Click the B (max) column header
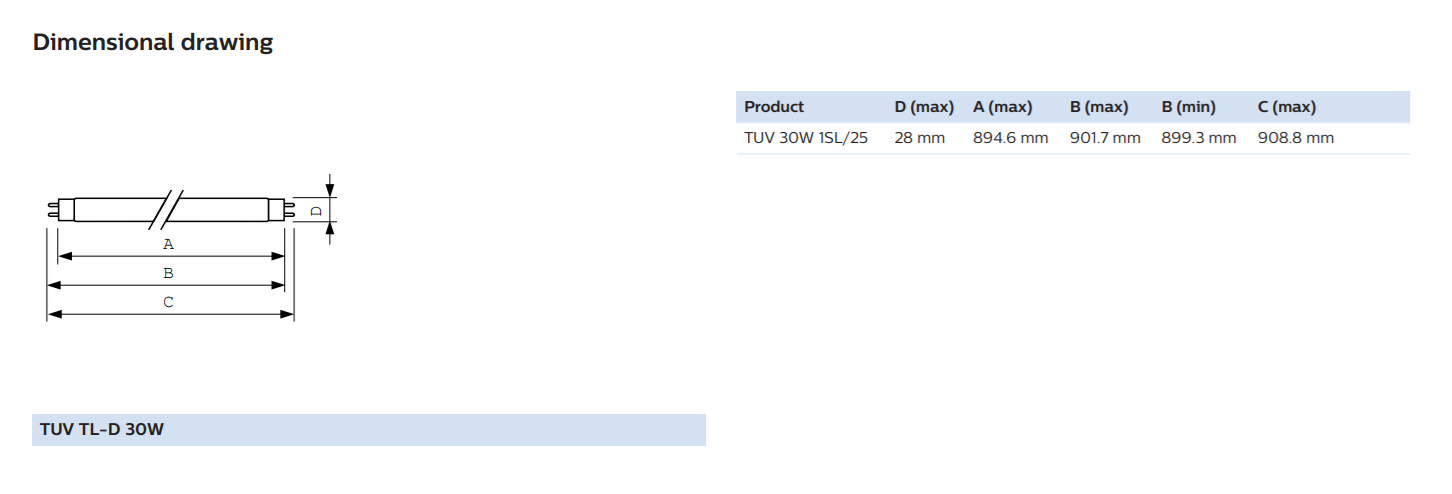Viewport: 1452px width, 494px height. 1099,107
